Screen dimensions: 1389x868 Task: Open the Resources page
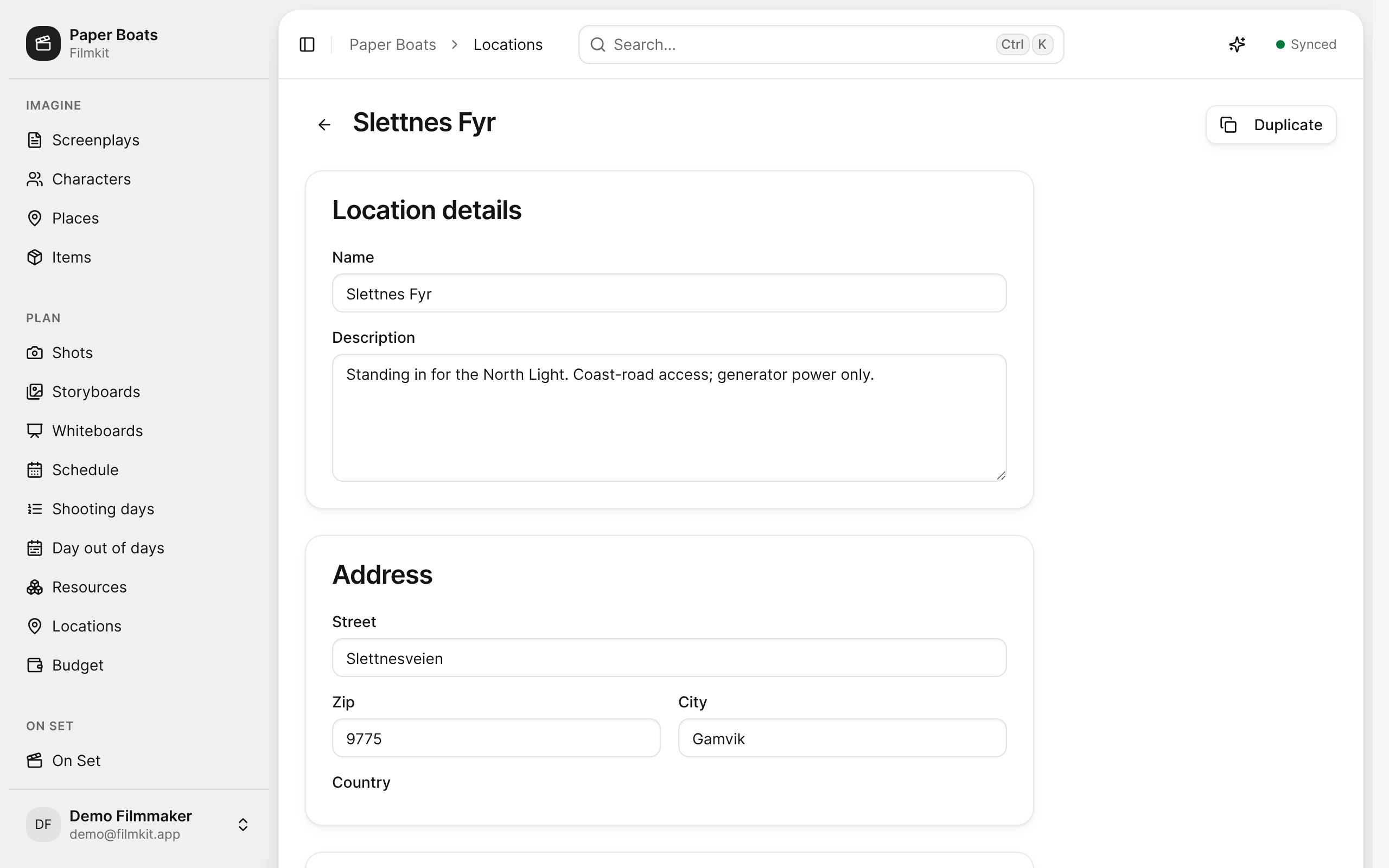(139, 586)
